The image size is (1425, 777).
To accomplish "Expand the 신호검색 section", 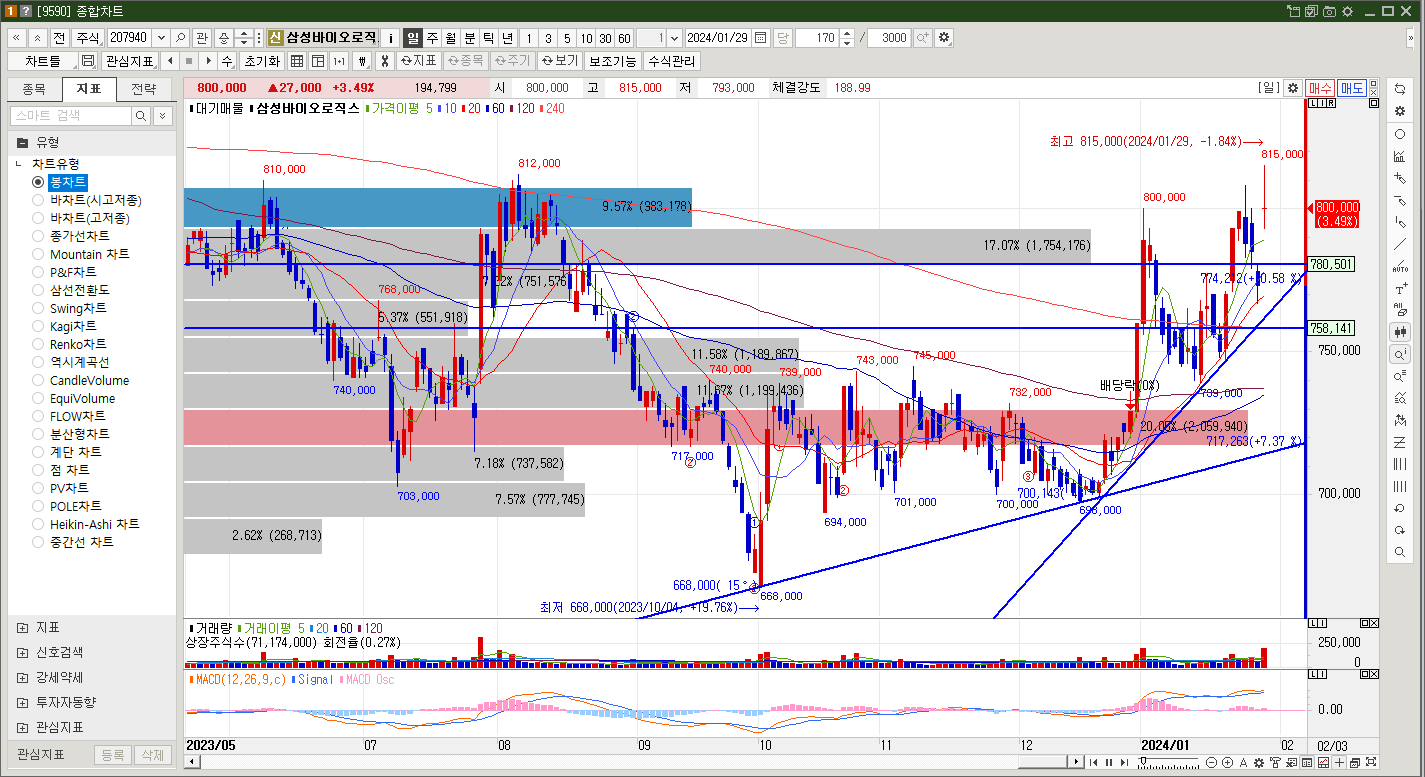I will (x=22, y=652).
